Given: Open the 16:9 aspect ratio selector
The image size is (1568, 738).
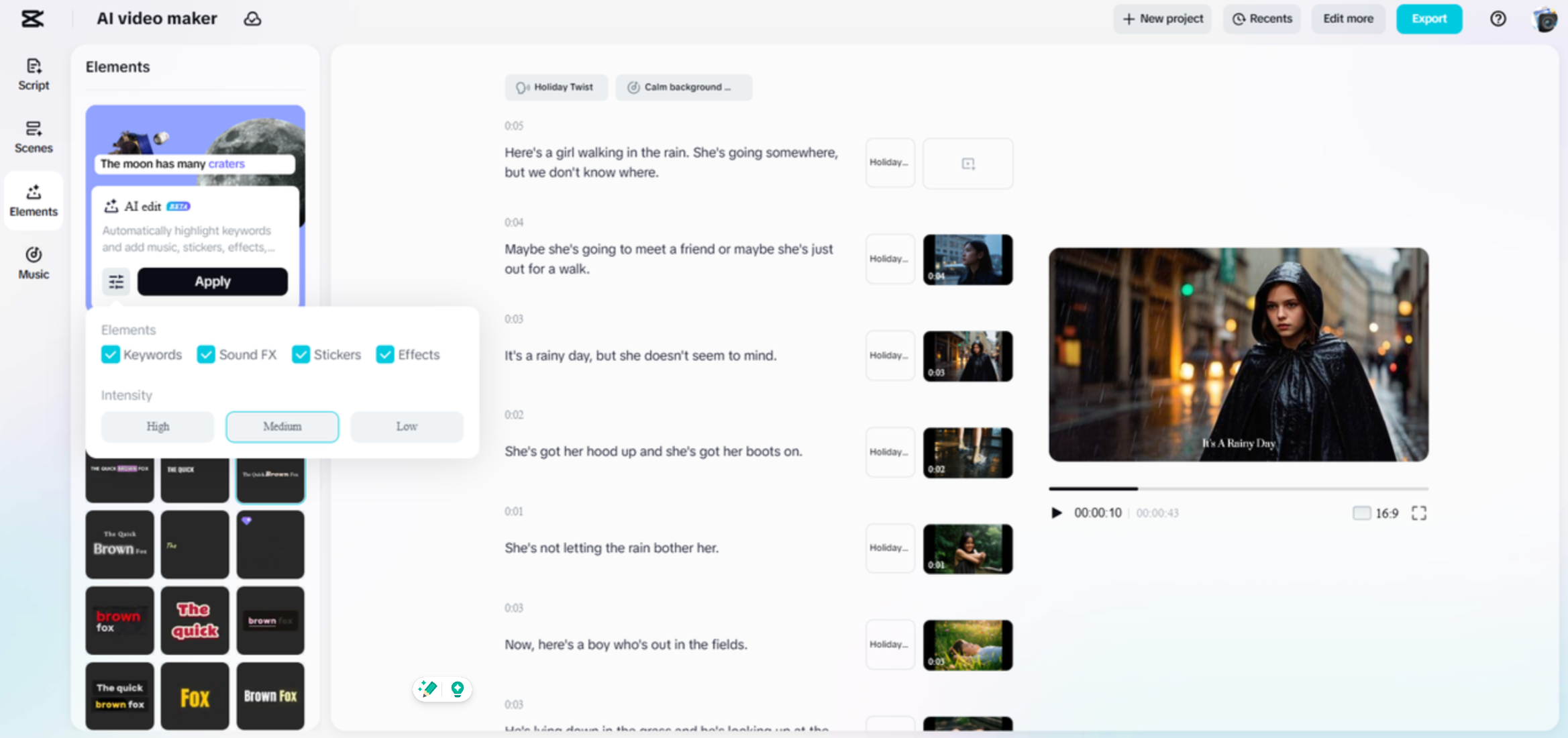Looking at the screenshot, I should pos(1376,513).
